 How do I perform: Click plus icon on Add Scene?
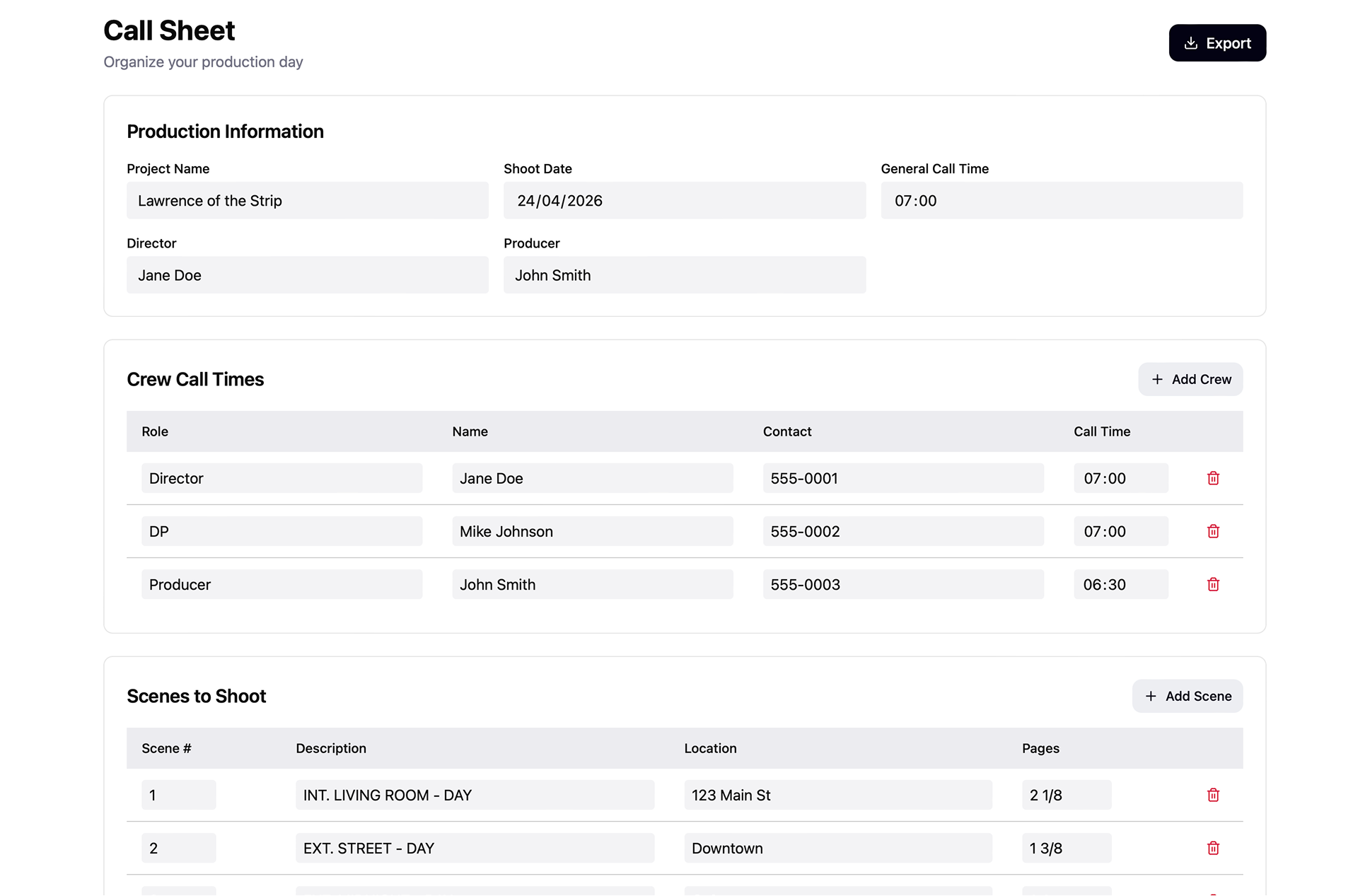point(1151,696)
